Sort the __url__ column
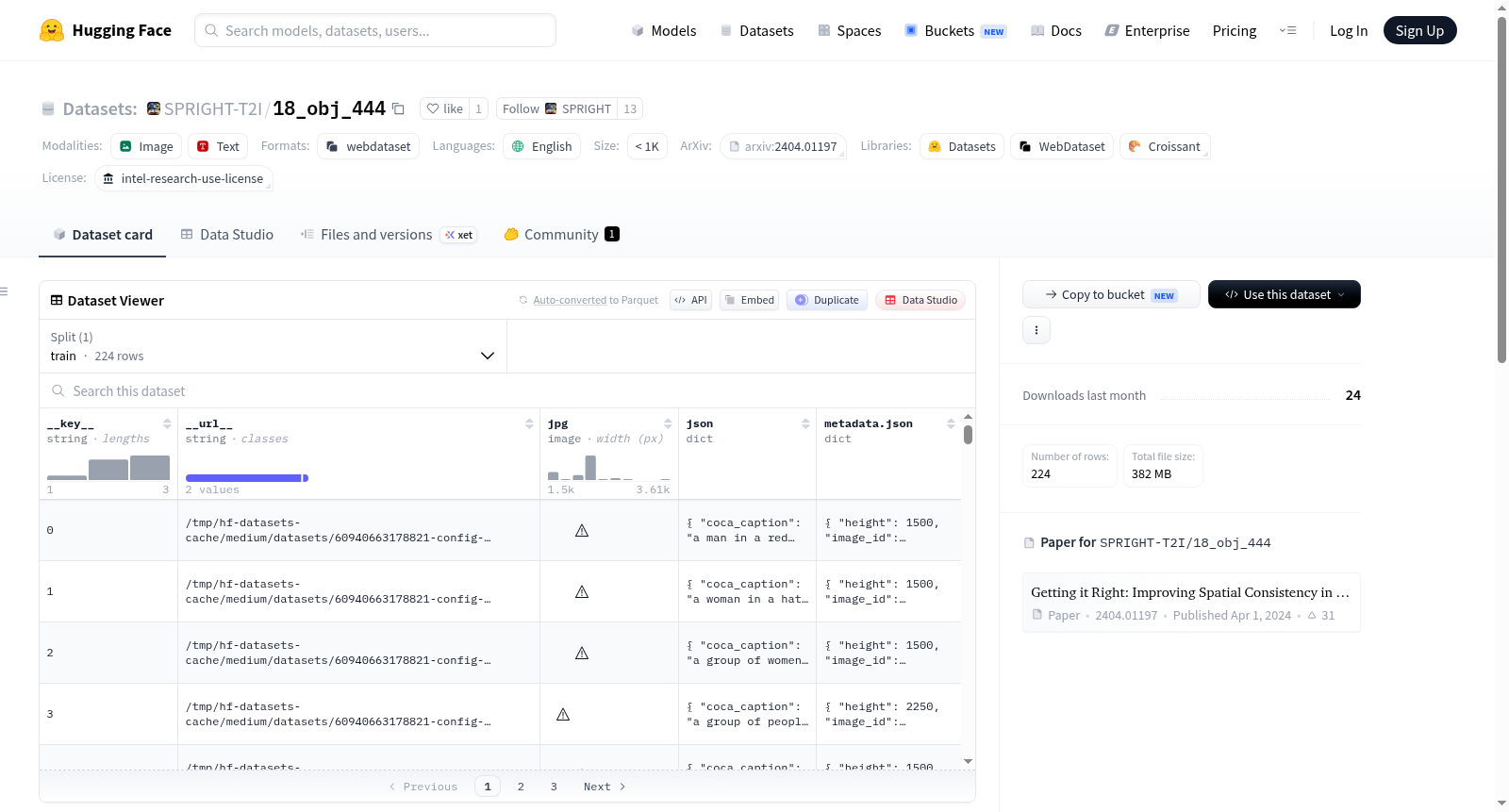 point(529,423)
